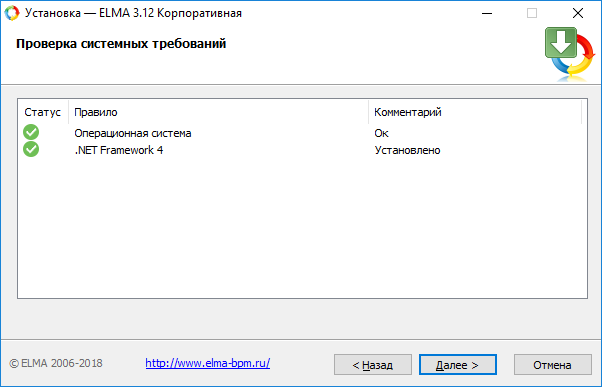Select green checkmark beside .NET Framework 4
The height and width of the screenshot is (387, 602).
[31, 149]
